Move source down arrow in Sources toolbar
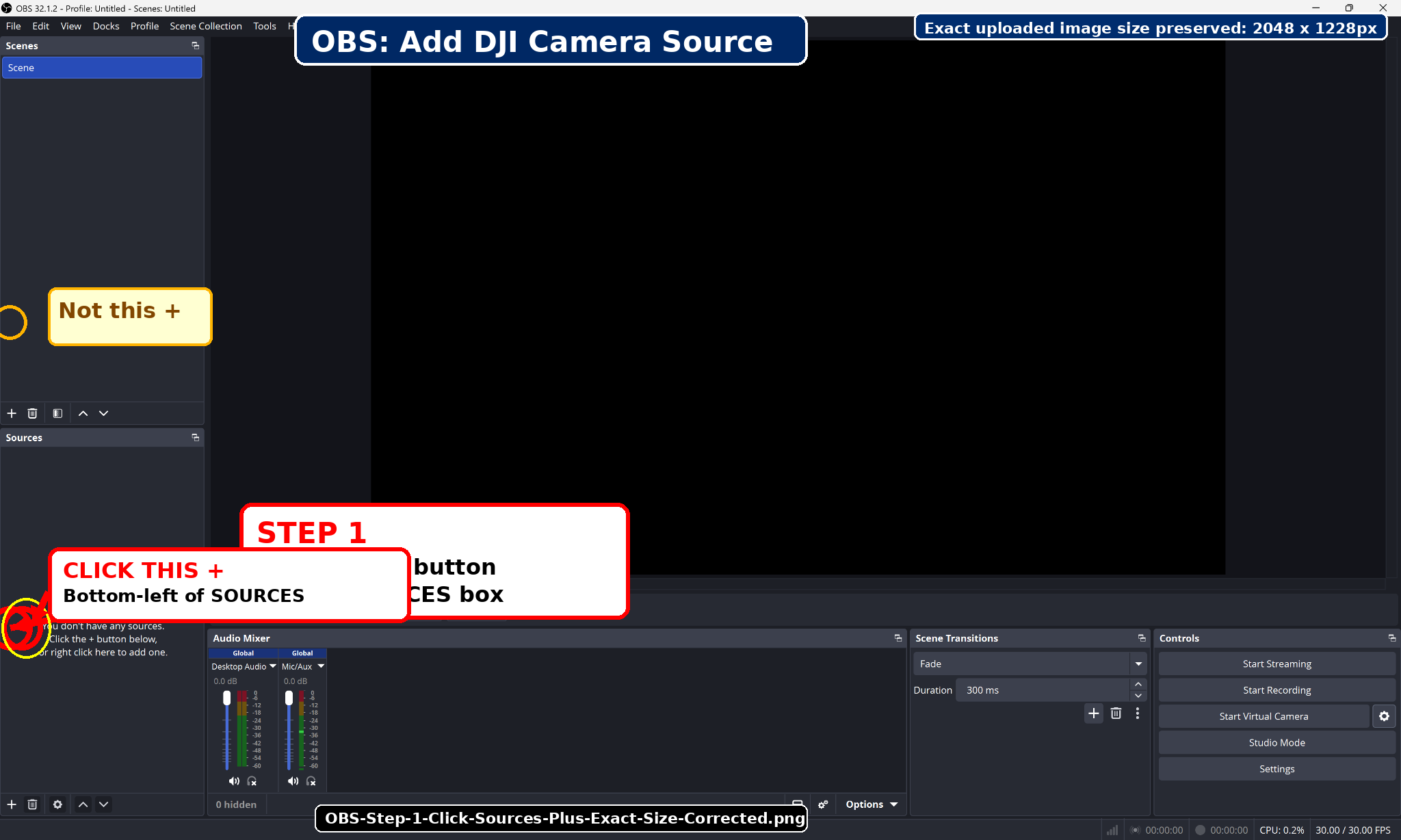Screen dimensions: 1401x840 pyautogui.click(x=103, y=804)
